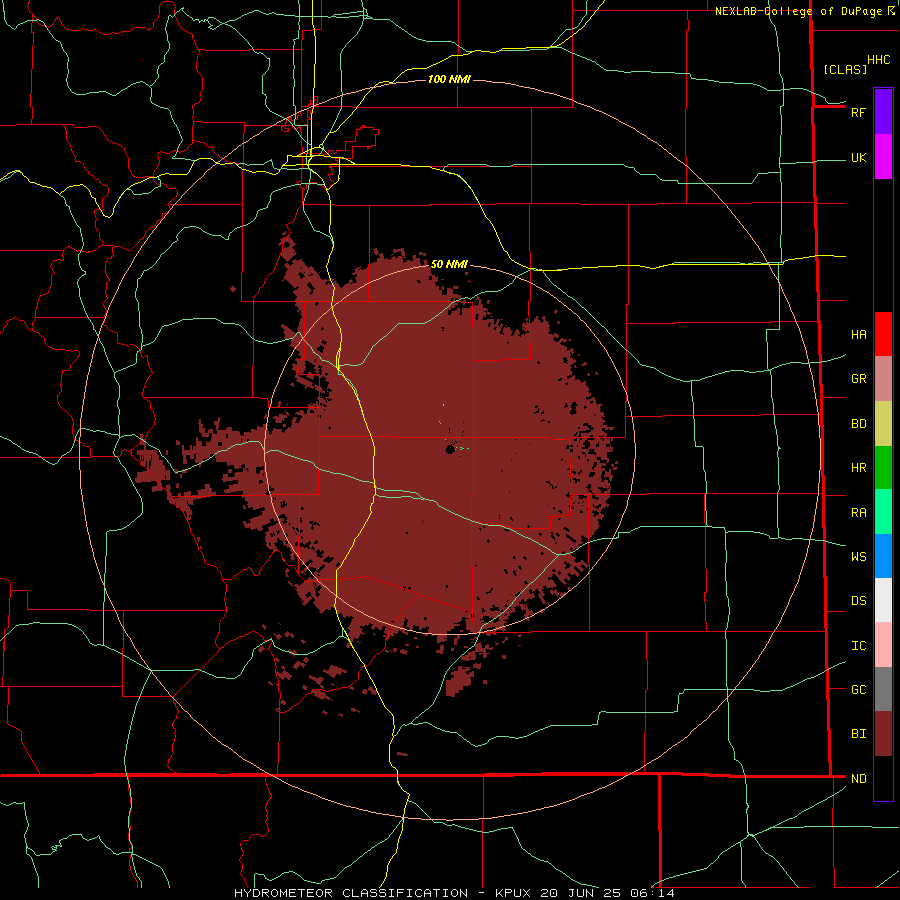Pick the RA mint-green legend swatch
Viewport: 900px width, 900px height.
(x=883, y=512)
